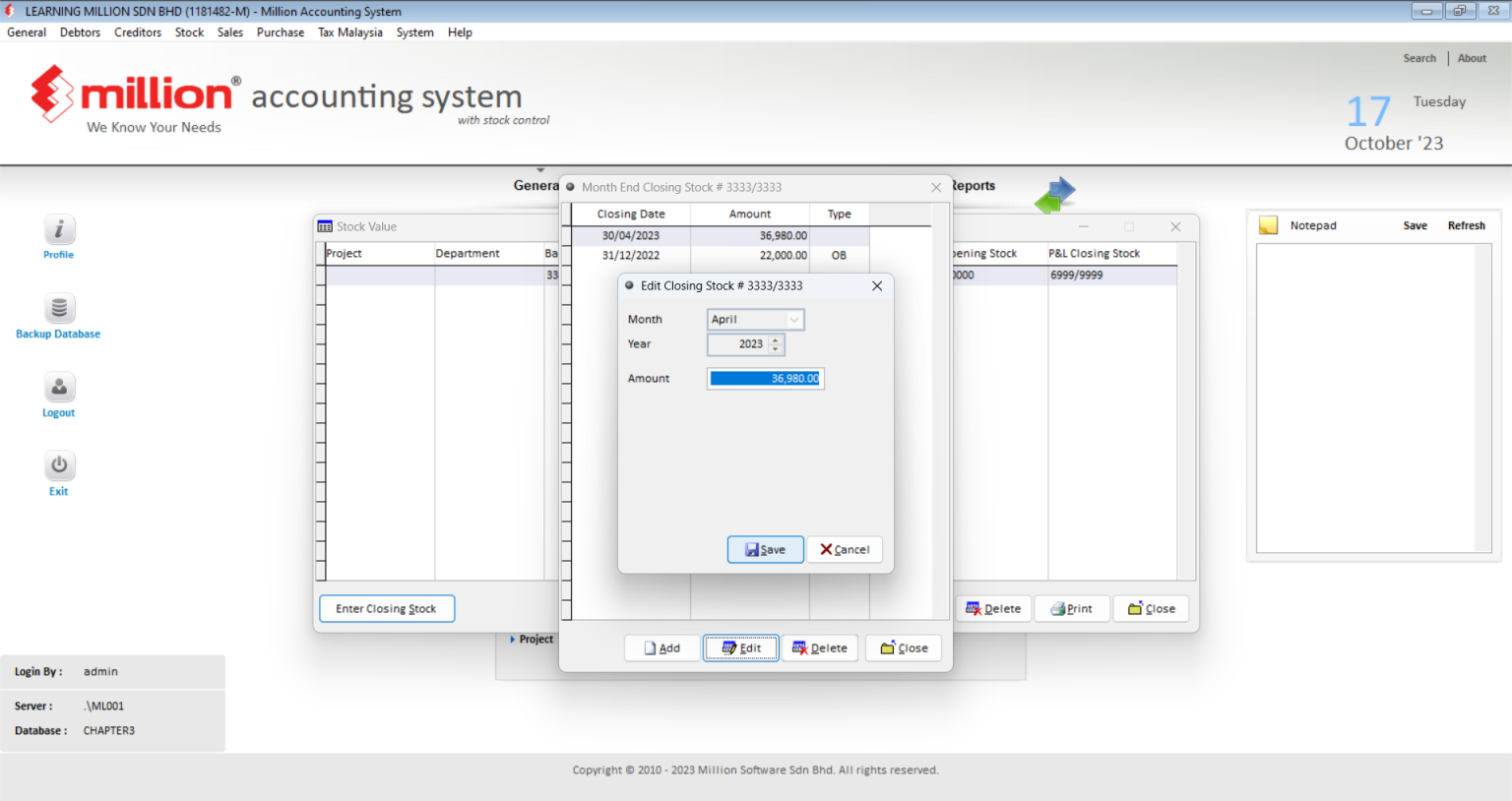Click the yellow Notepad icon
The height and width of the screenshot is (801, 1512).
tap(1268, 225)
